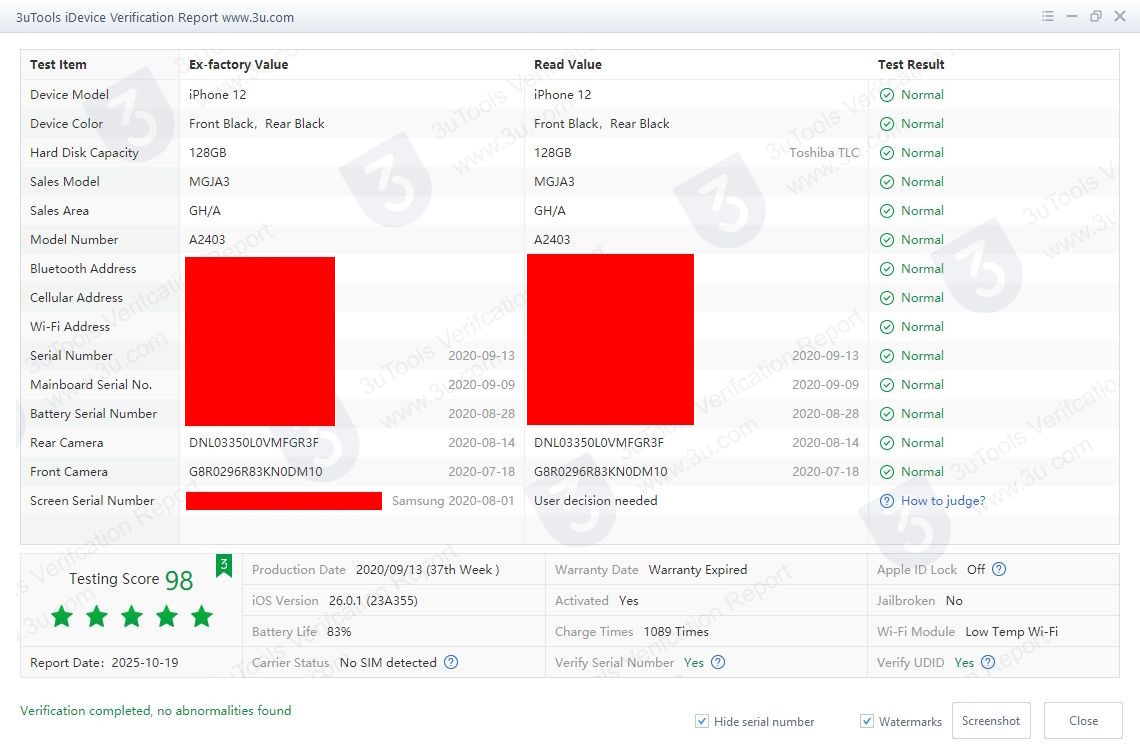Click the Normal check icon for Front Camera
Screen dimensions: 1140x756
point(887,472)
